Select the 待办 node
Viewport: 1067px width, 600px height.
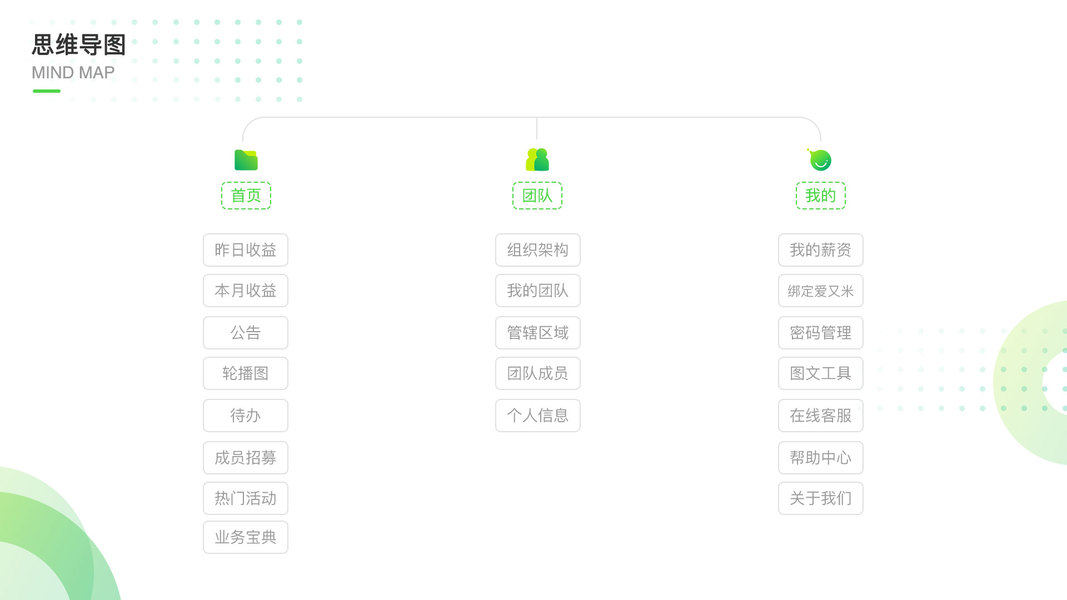click(x=246, y=416)
